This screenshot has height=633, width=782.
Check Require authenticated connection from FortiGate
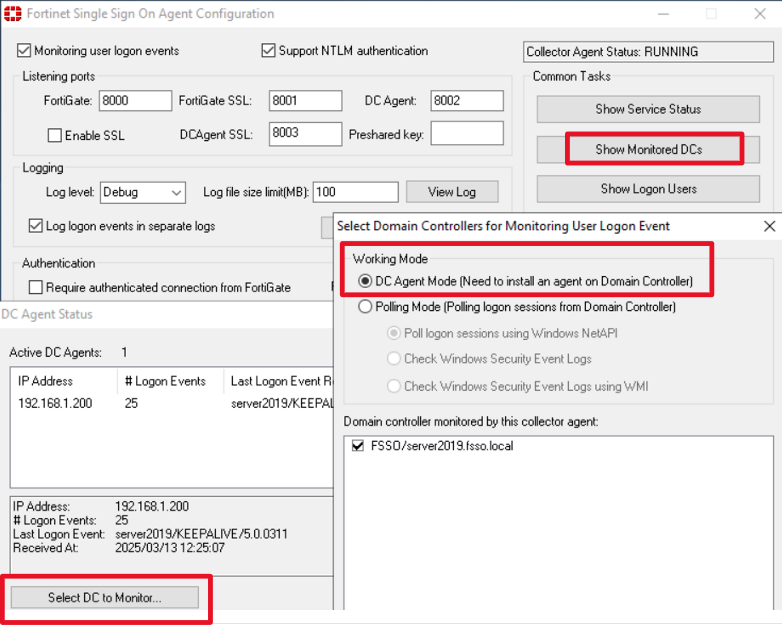tap(35, 287)
